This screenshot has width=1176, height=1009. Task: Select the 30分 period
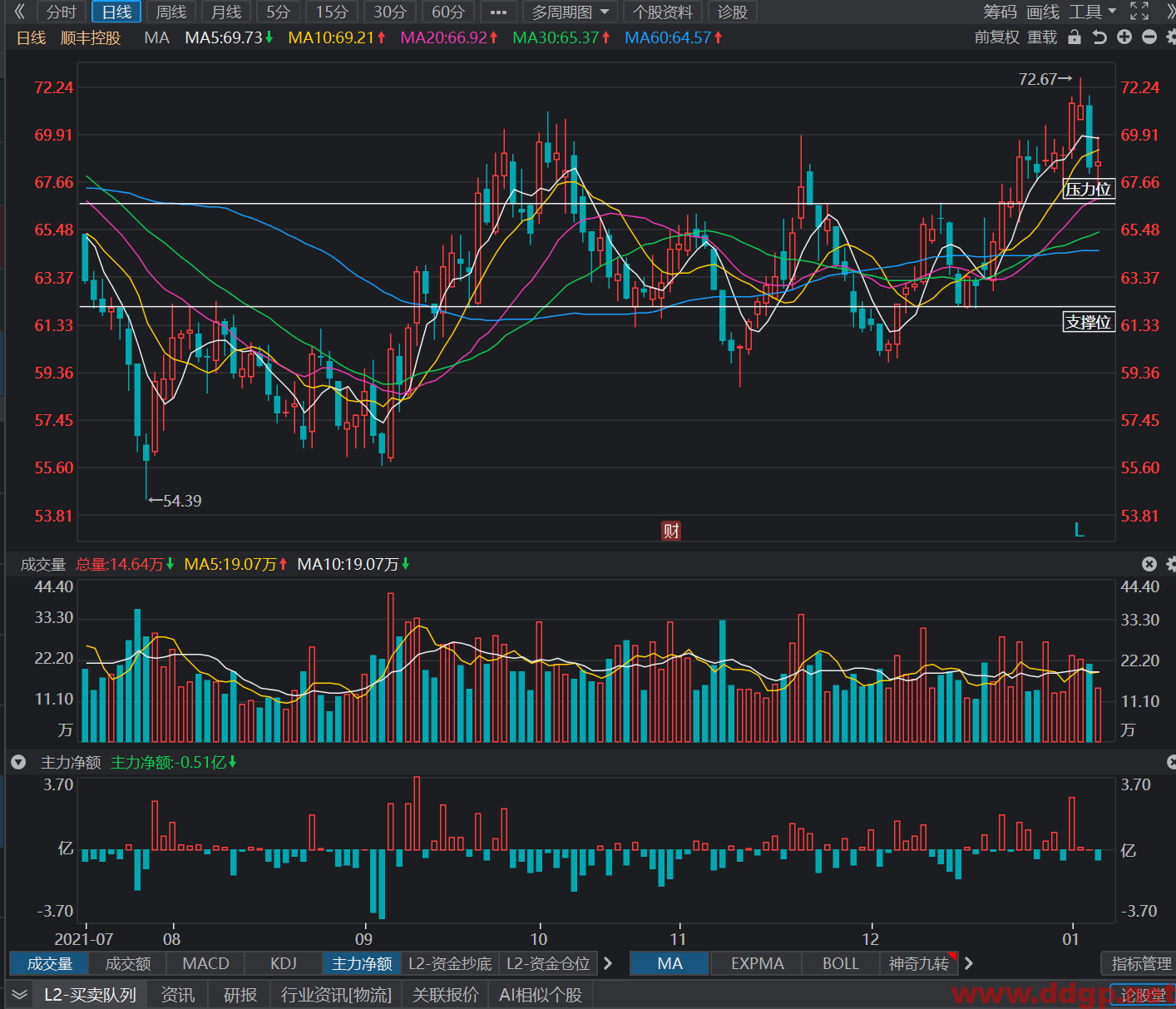coord(390,12)
